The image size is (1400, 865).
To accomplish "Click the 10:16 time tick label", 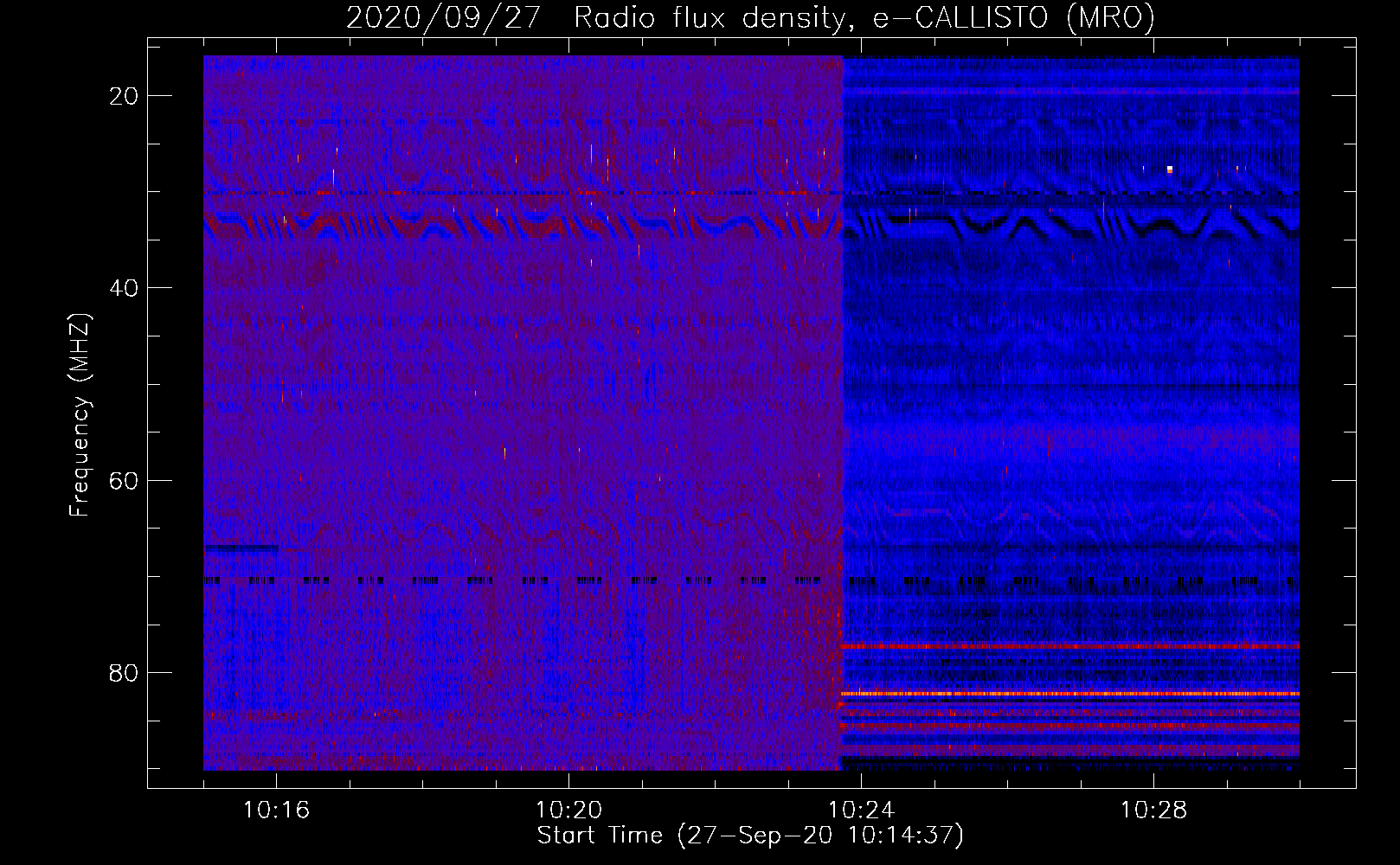I will 276,811.
